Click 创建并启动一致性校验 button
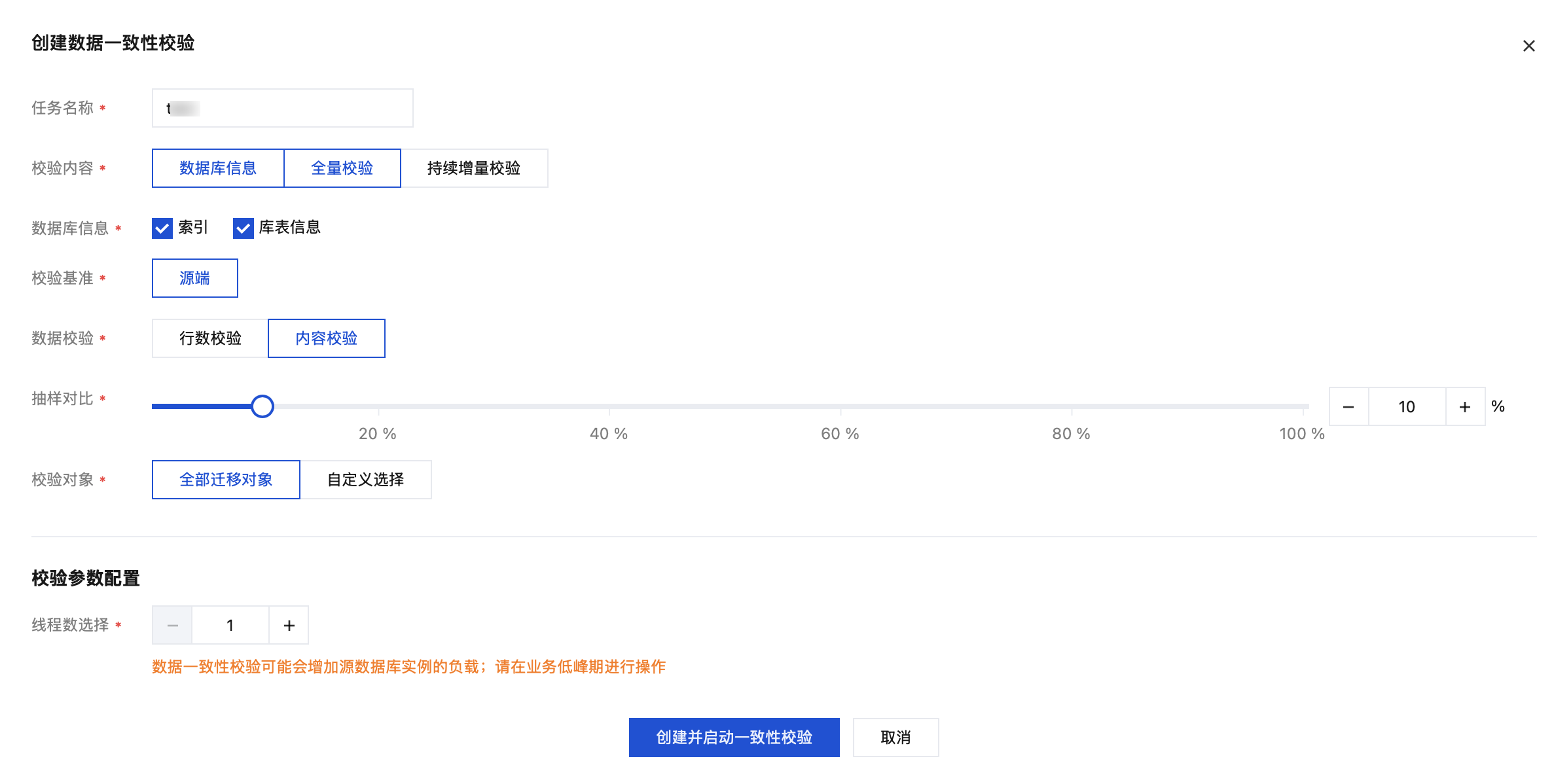Image resolution: width=1554 pixels, height=784 pixels. (734, 738)
